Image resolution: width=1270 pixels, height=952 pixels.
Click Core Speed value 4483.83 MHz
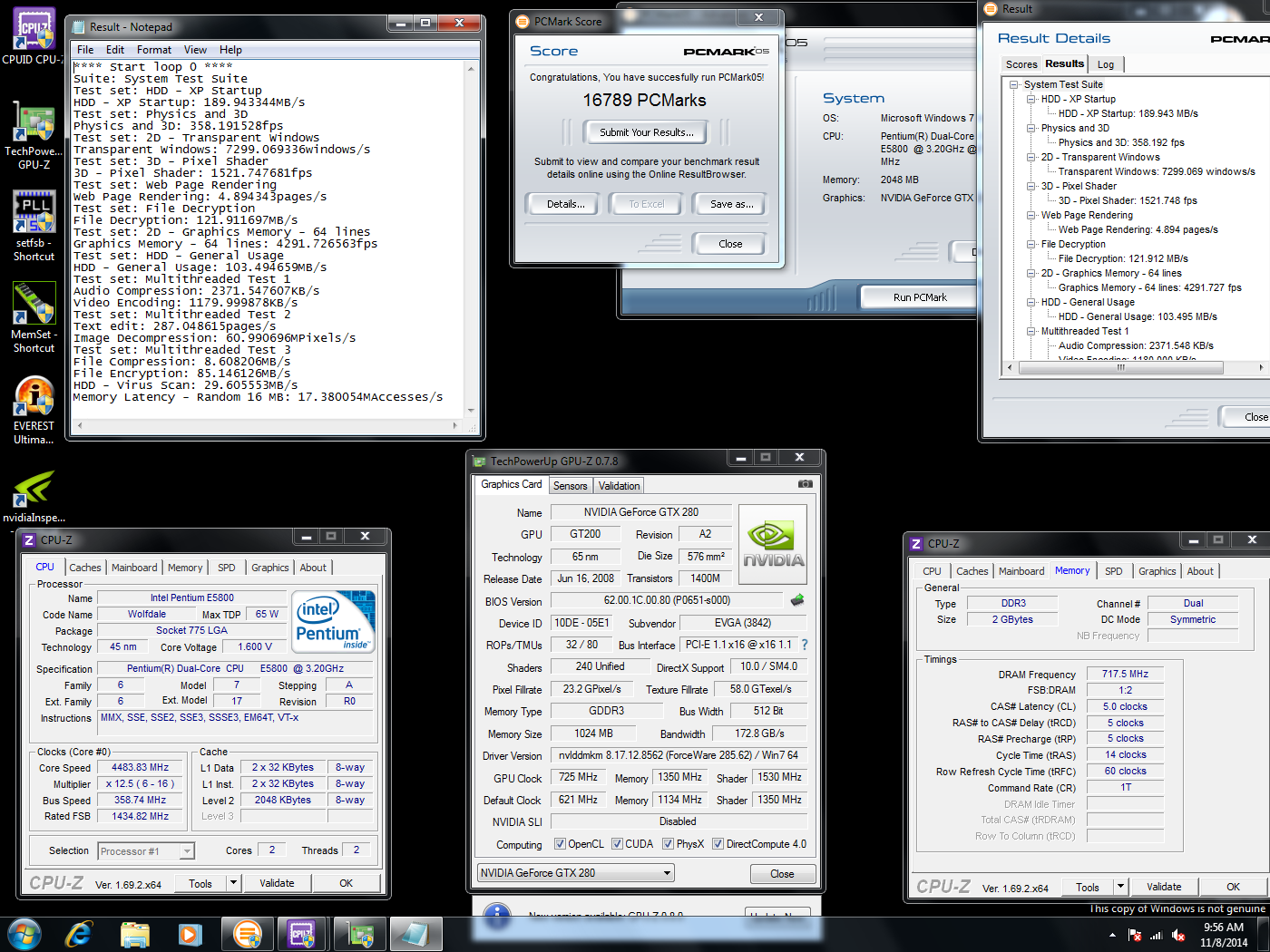pyautogui.click(x=141, y=767)
